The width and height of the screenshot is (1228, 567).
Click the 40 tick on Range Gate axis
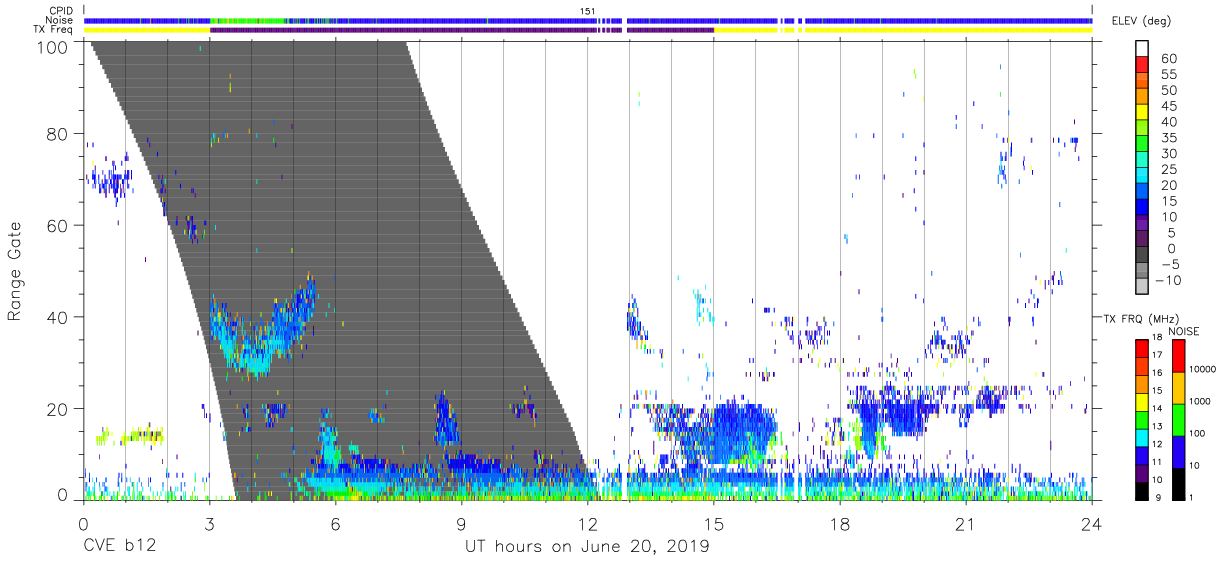pyautogui.click(x=57, y=317)
